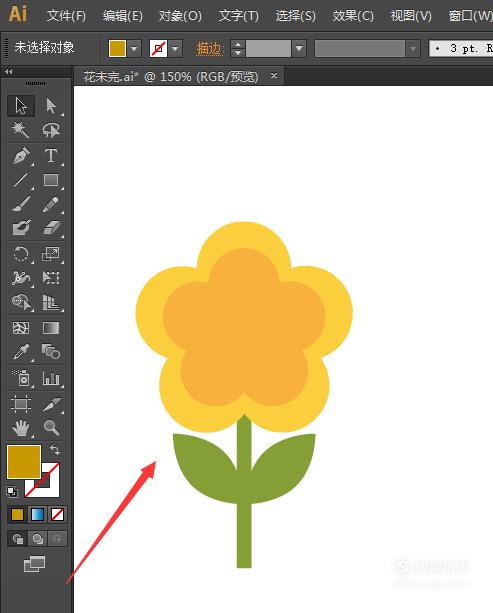Open the stroke color dropdown arrow
Image resolution: width=493 pixels, height=613 pixels.
tap(175, 49)
